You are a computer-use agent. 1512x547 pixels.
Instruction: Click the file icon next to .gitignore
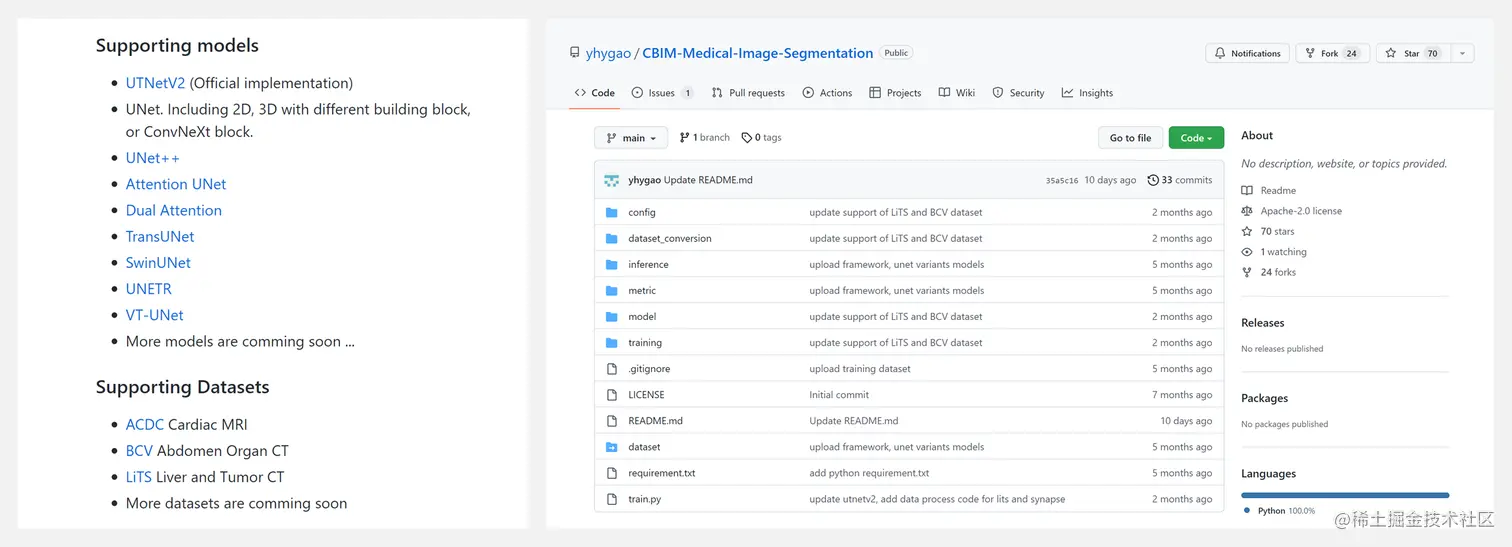[x=612, y=368]
